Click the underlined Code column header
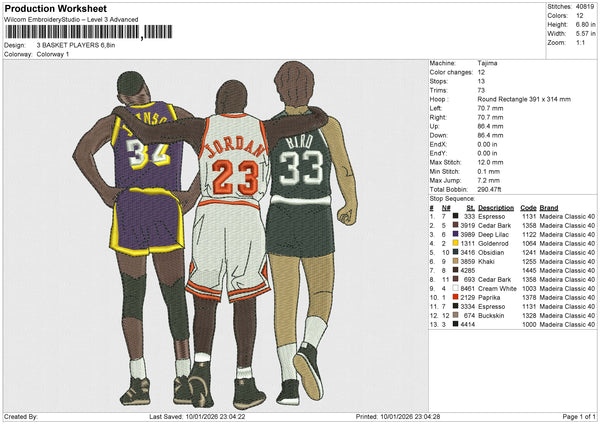The width and height of the screenshot is (600, 424). (x=528, y=208)
